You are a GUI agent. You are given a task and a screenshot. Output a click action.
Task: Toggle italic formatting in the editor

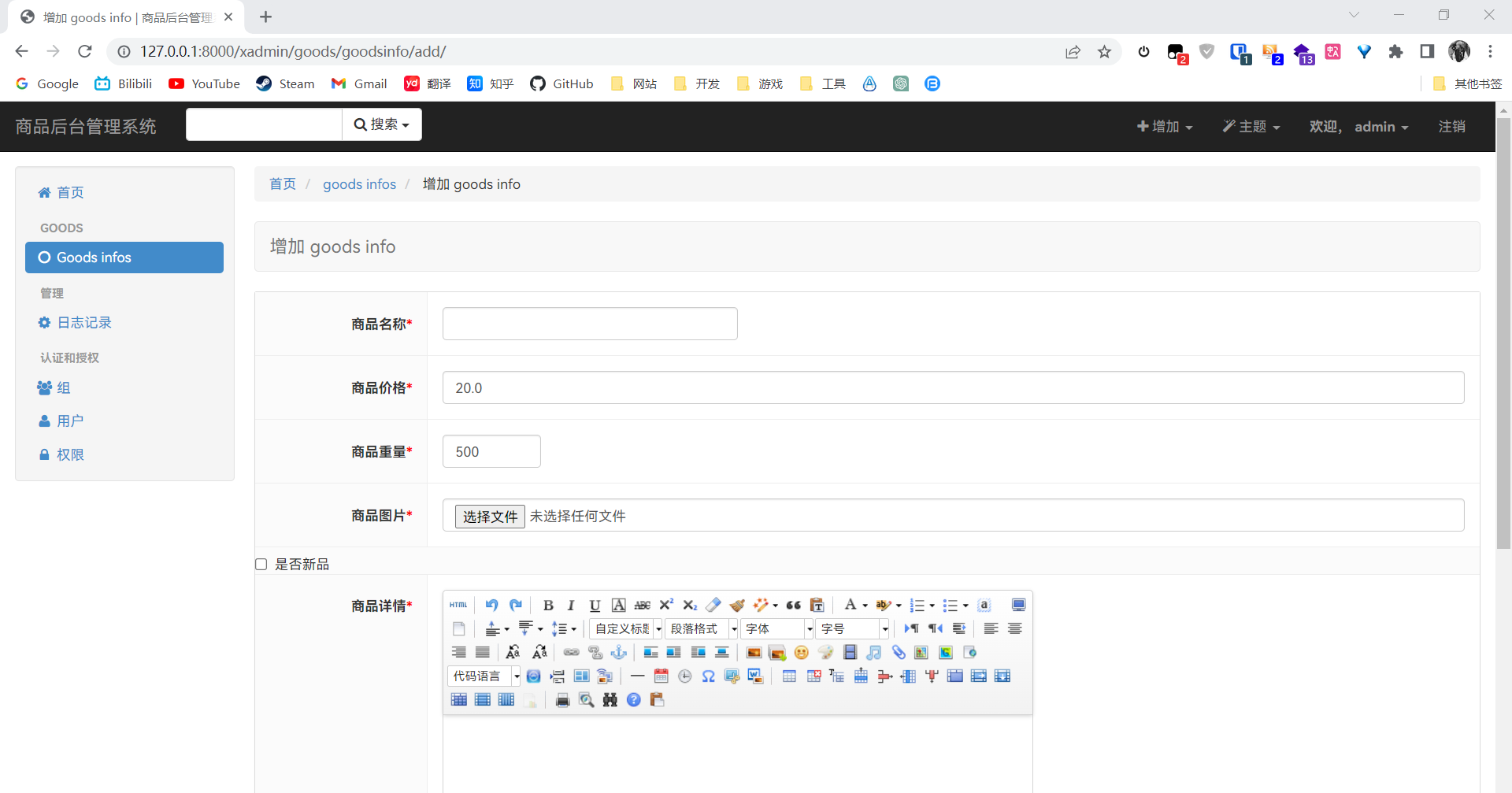click(x=571, y=605)
